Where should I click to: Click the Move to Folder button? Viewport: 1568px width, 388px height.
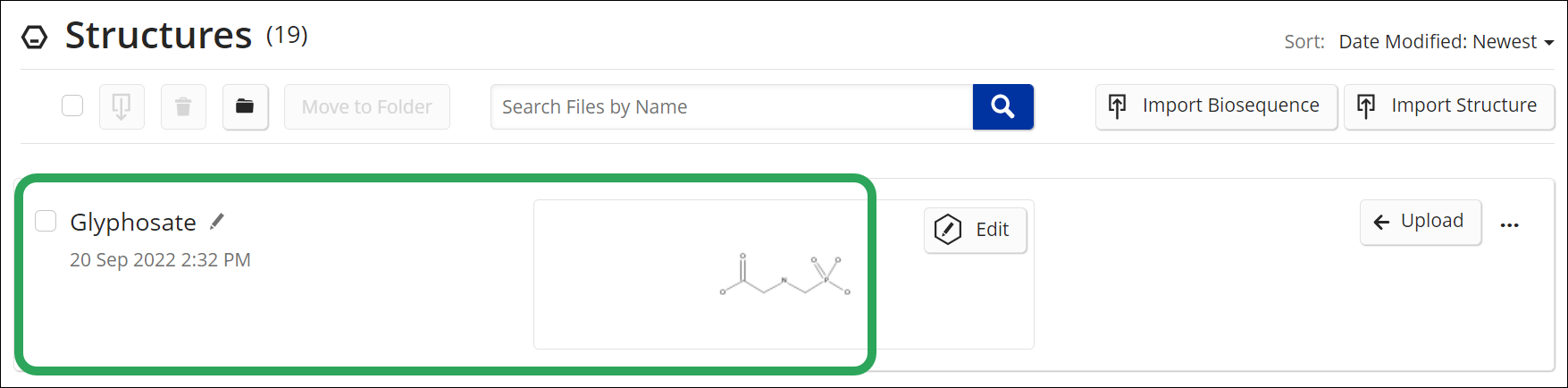[x=367, y=107]
